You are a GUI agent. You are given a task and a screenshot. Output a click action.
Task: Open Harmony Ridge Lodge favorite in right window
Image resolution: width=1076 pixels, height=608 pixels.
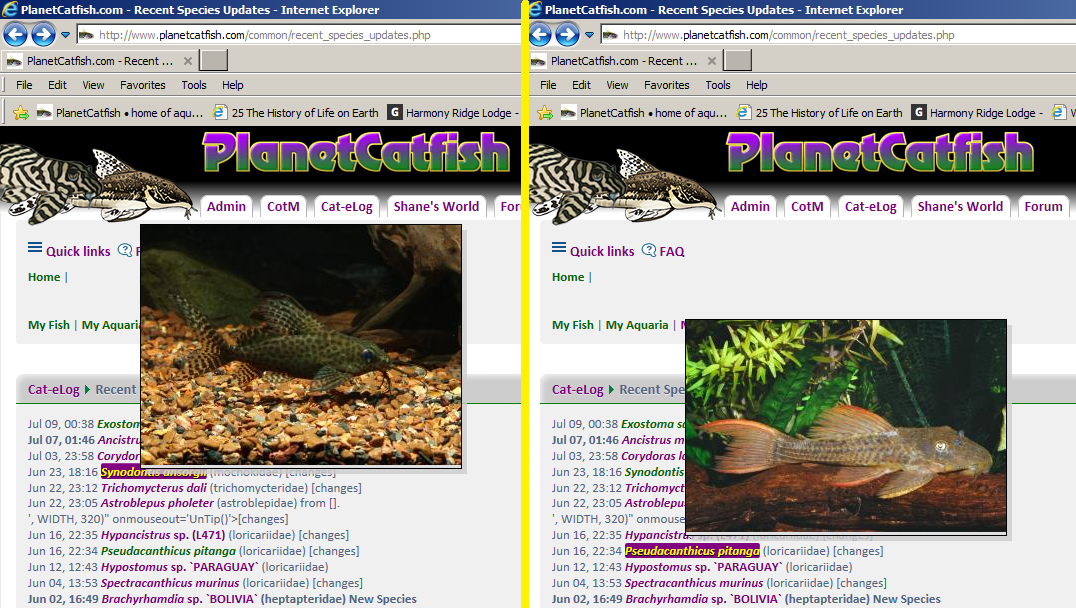(978, 113)
